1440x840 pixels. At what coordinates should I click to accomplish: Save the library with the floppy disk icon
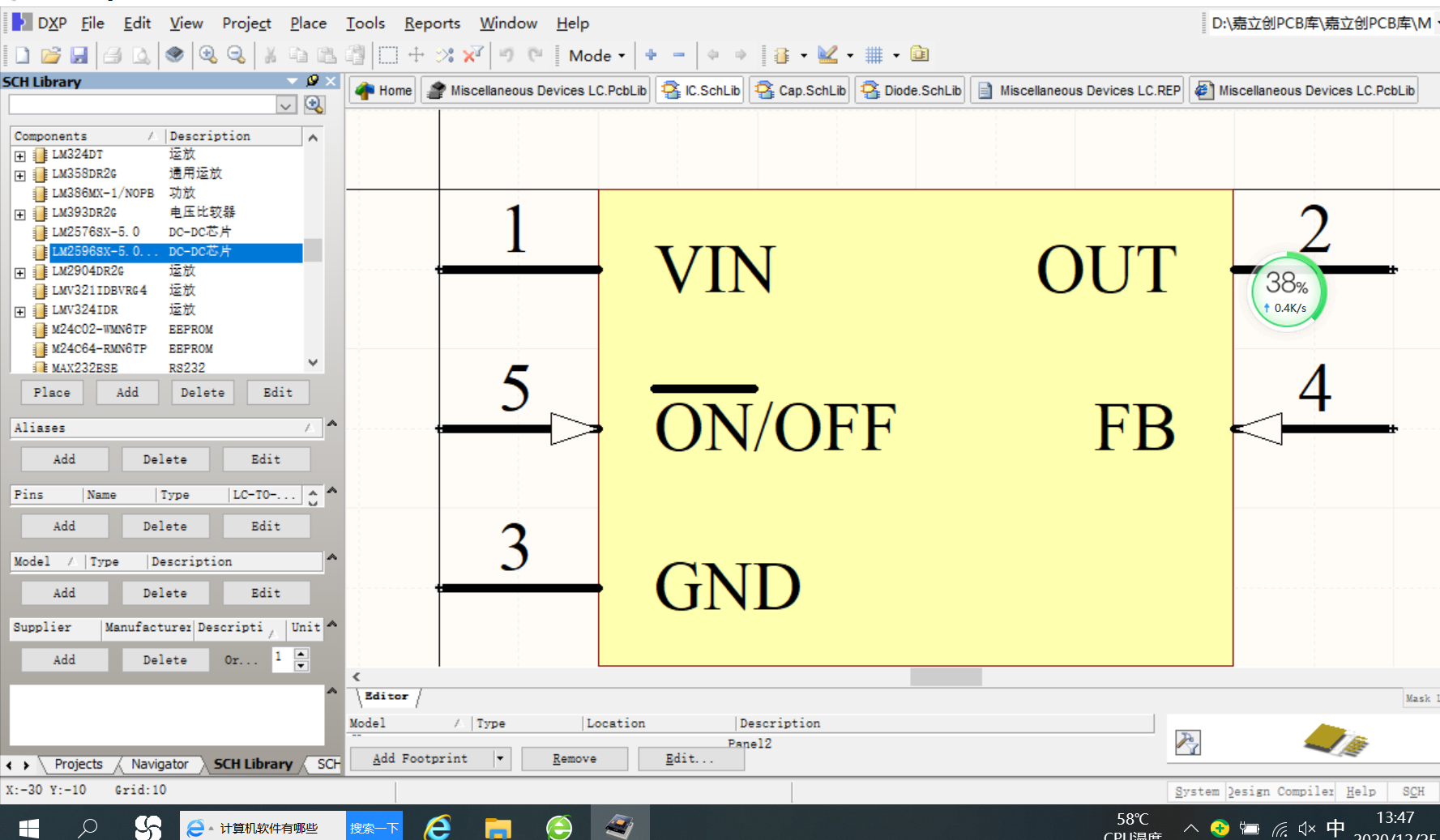click(79, 55)
